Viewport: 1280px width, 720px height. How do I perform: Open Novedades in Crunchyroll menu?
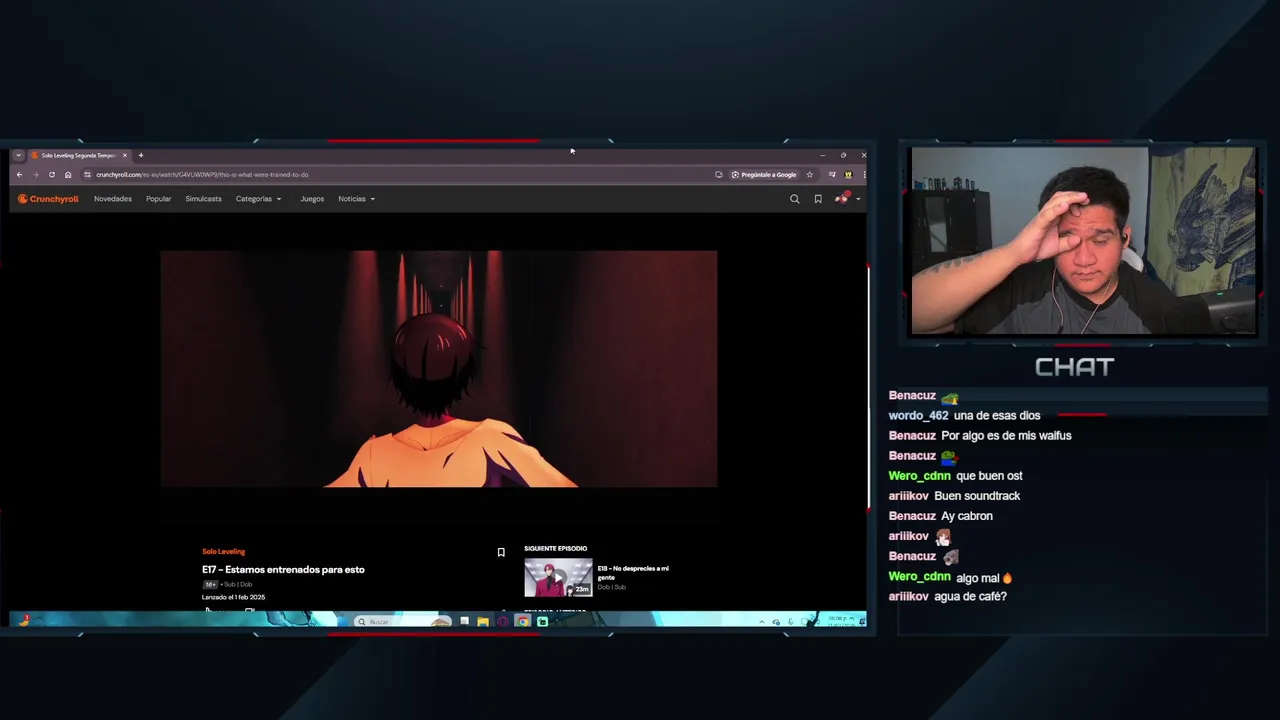pos(113,199)
